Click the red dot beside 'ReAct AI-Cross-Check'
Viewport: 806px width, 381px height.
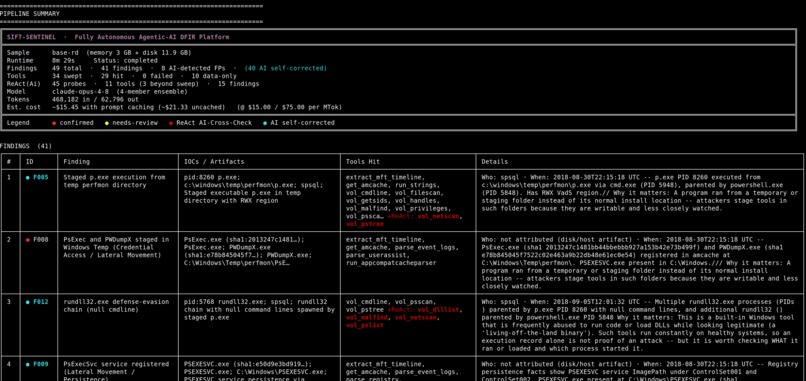(171, 123)
